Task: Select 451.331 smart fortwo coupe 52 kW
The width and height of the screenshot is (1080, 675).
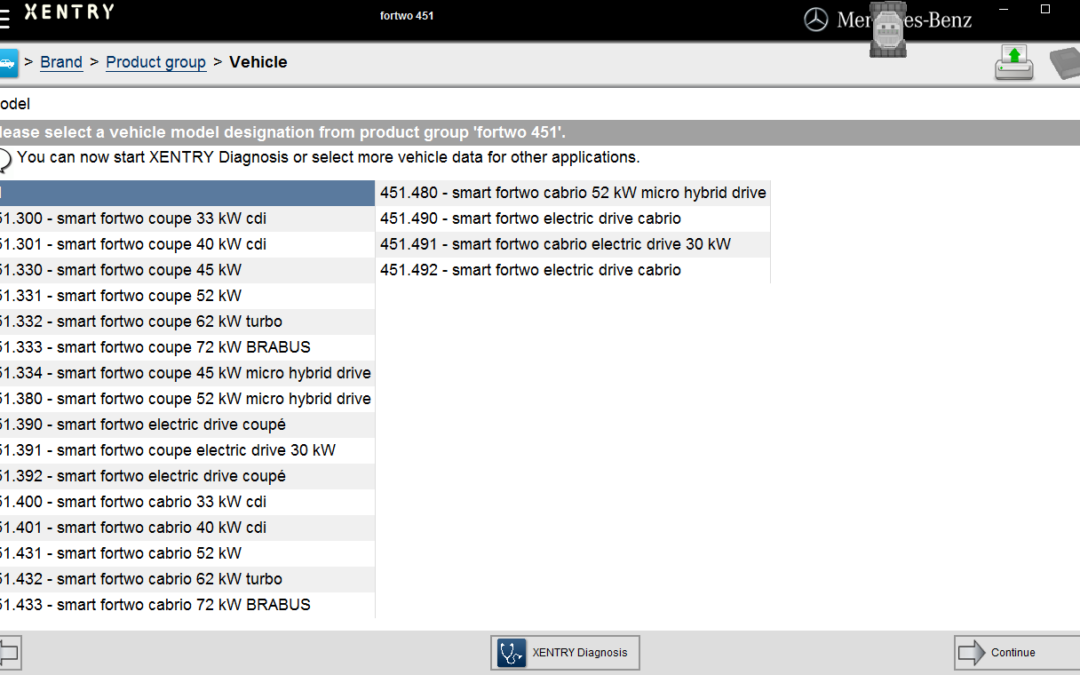Action: pyautogui.click(x=187, y=295)
